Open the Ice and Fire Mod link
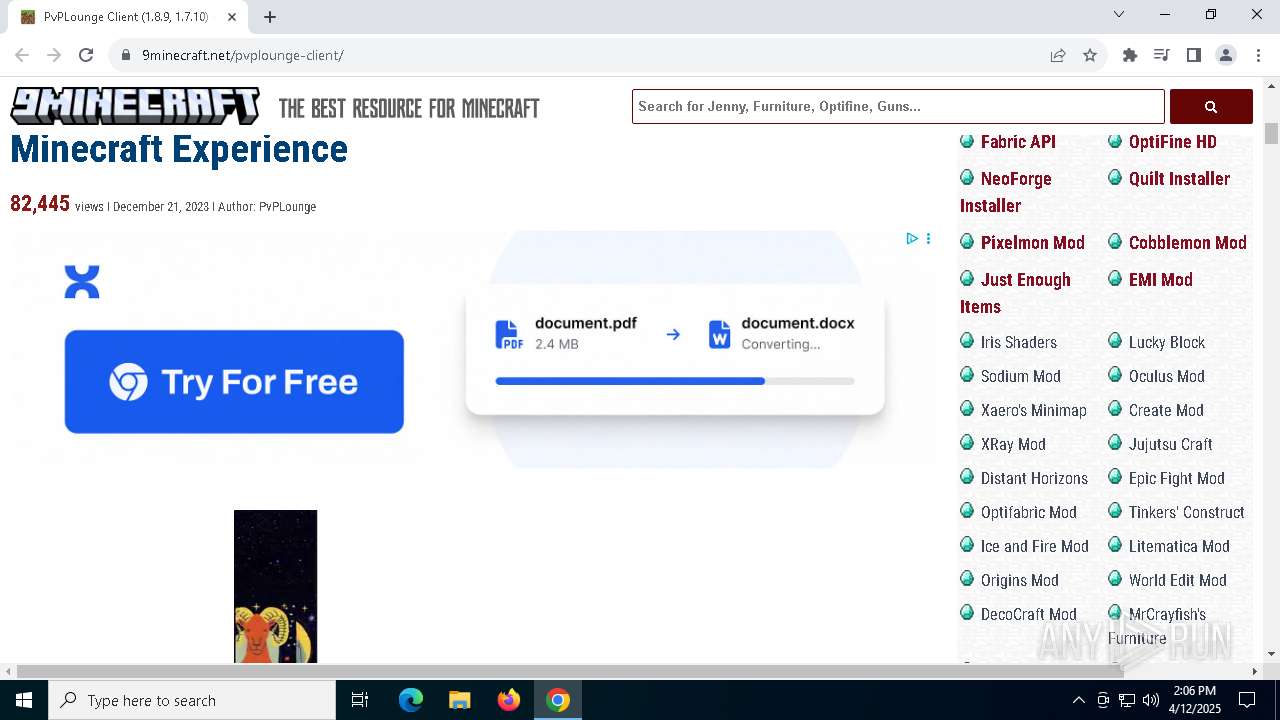 1035,546
